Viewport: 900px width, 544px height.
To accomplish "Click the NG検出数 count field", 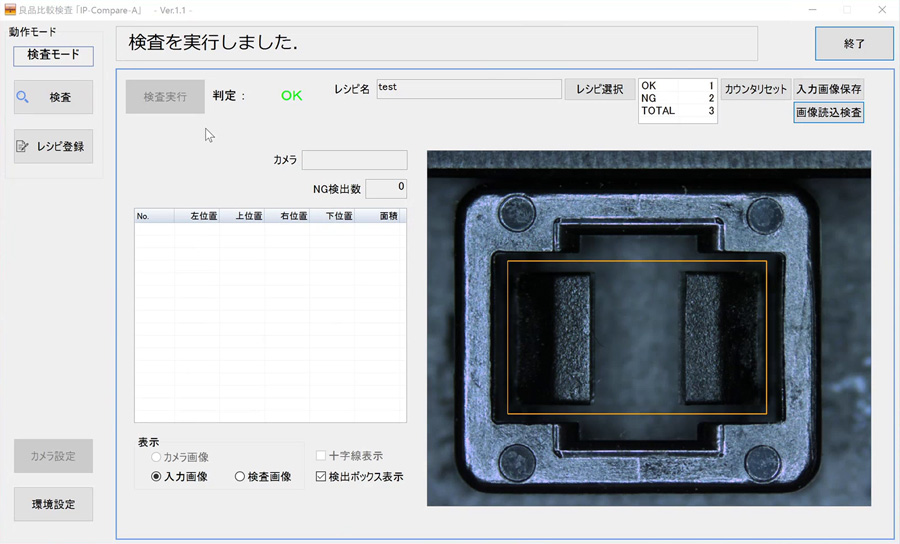I will point(386,188).
